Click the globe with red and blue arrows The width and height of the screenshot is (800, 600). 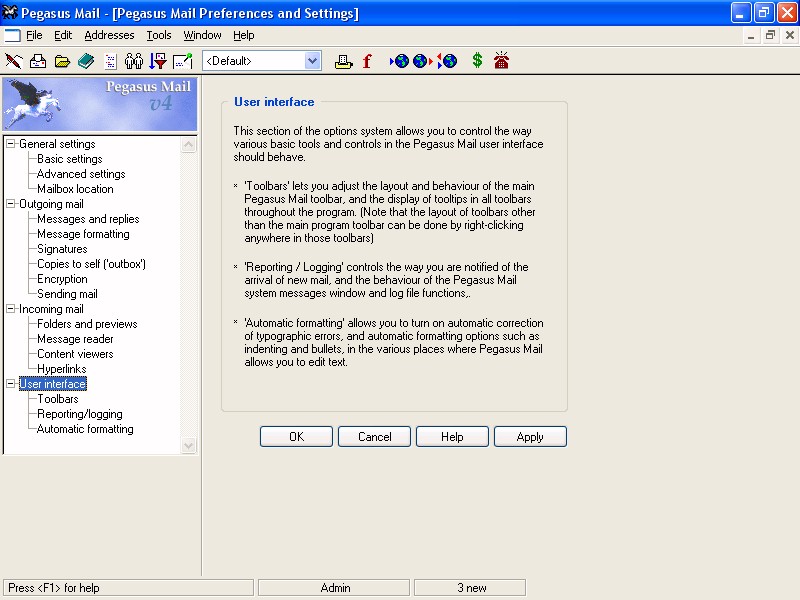point(447,61)
